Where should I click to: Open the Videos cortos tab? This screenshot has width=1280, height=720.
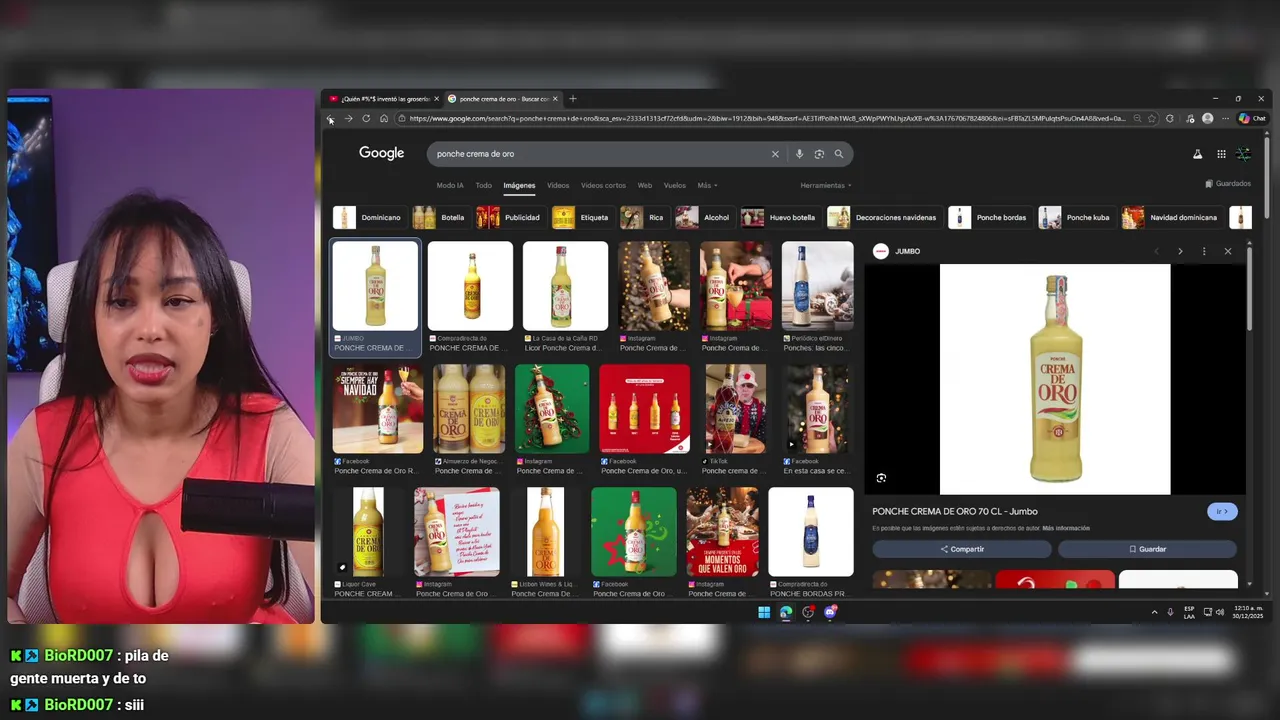(x=603, y=185)
